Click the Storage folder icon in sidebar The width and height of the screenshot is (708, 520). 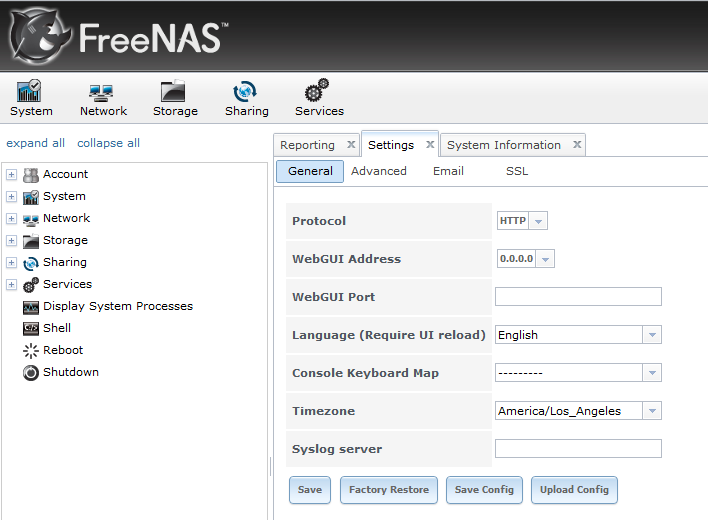pyautogui.click(x=31, y=241)
